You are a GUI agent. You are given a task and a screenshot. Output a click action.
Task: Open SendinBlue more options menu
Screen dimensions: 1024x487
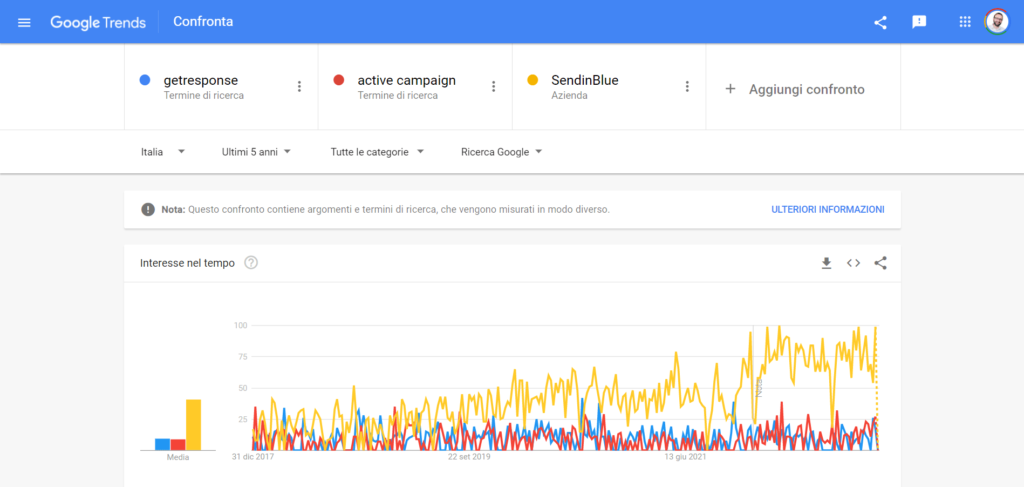pyautogui.click(x=686, y=86)
